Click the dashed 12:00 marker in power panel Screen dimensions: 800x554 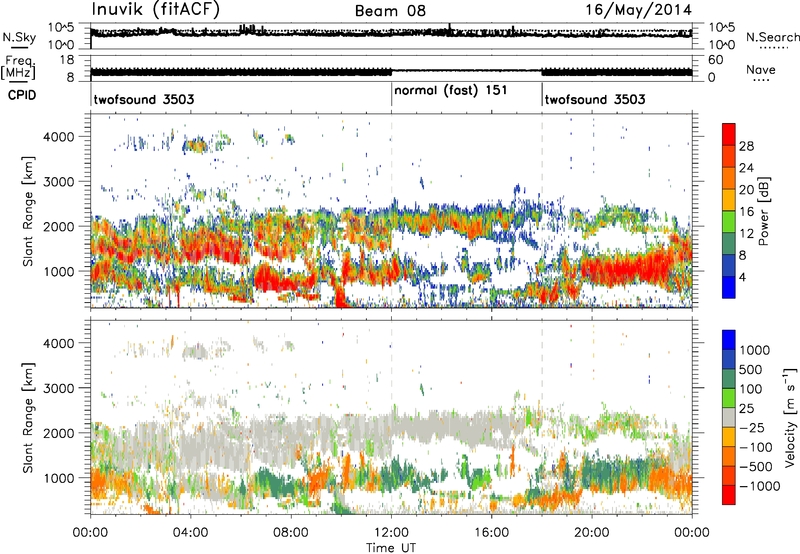point(391,211)
